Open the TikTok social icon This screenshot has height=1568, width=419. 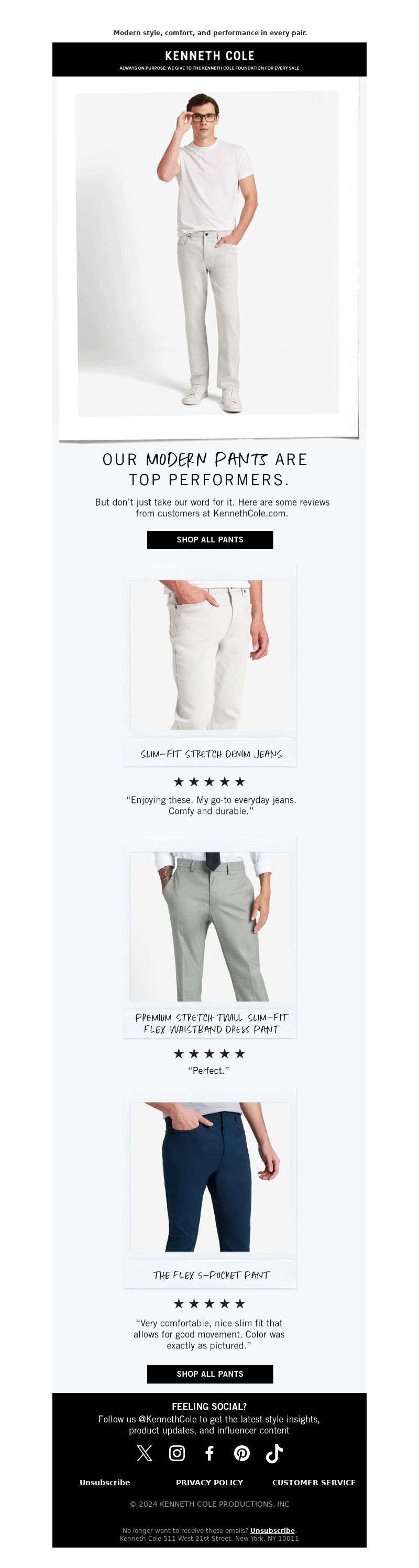[x=274, y=1454]
